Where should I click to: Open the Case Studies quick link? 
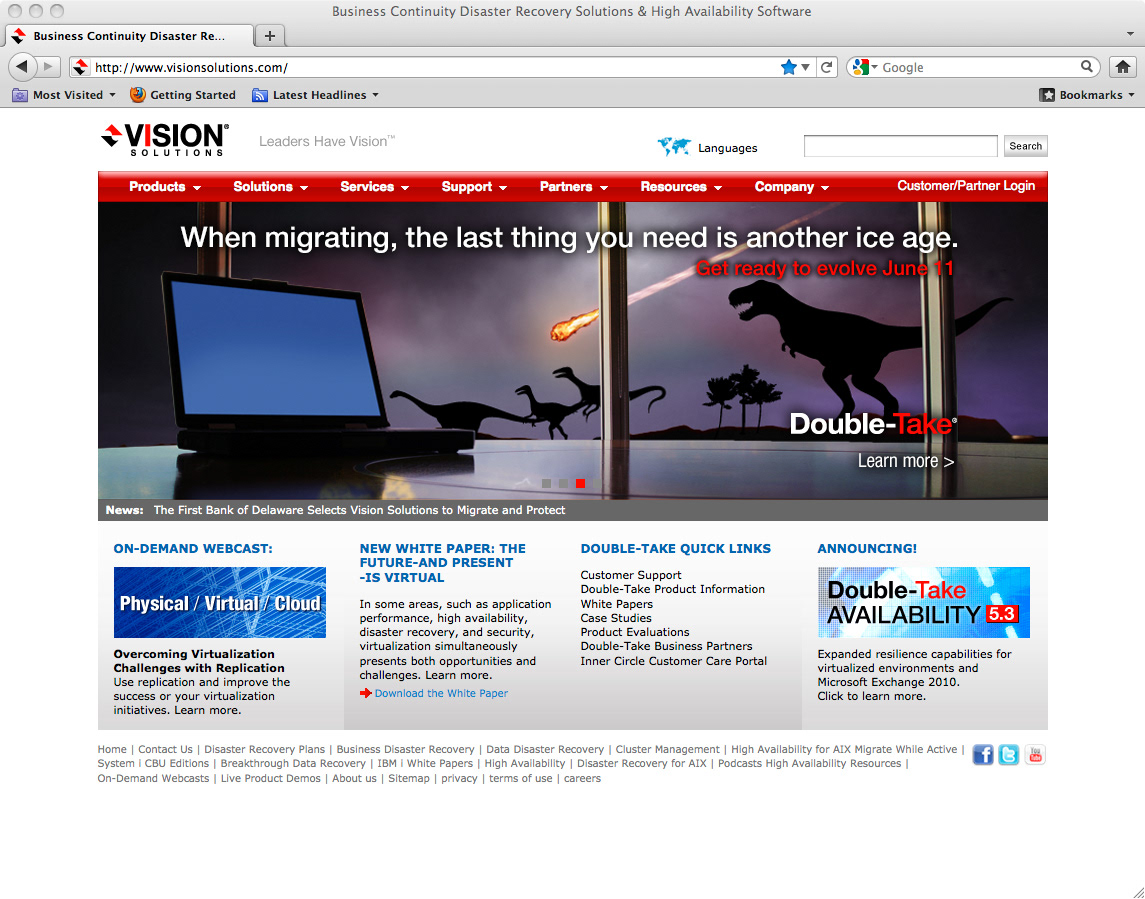[616, 618]
